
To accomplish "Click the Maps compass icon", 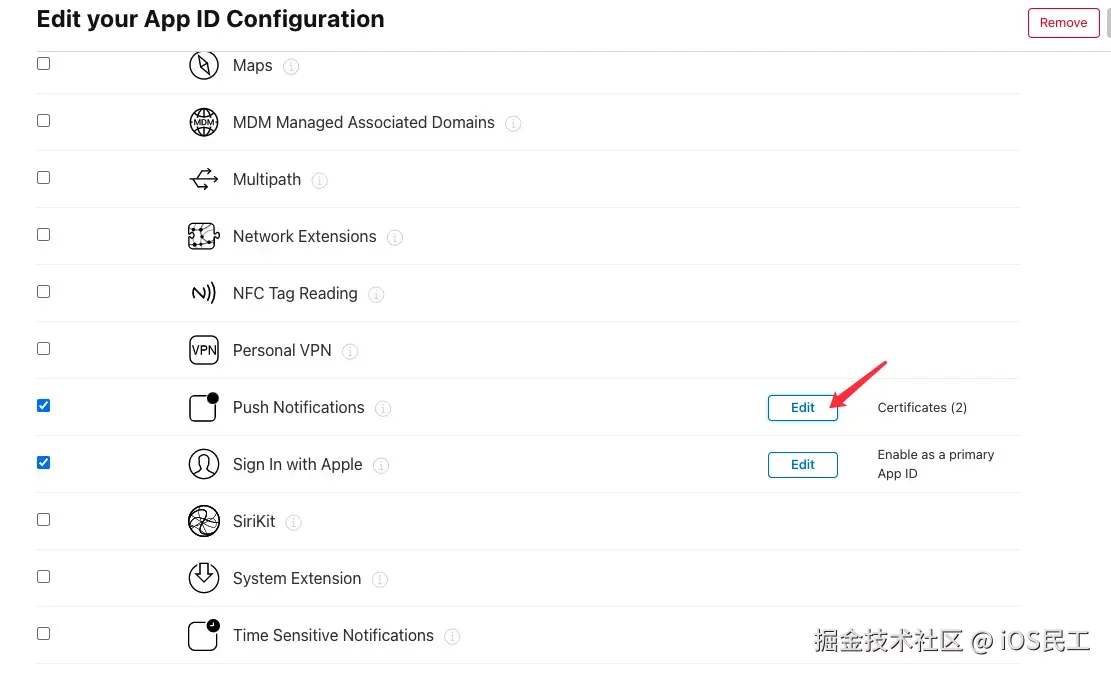I will coord(204,65).
